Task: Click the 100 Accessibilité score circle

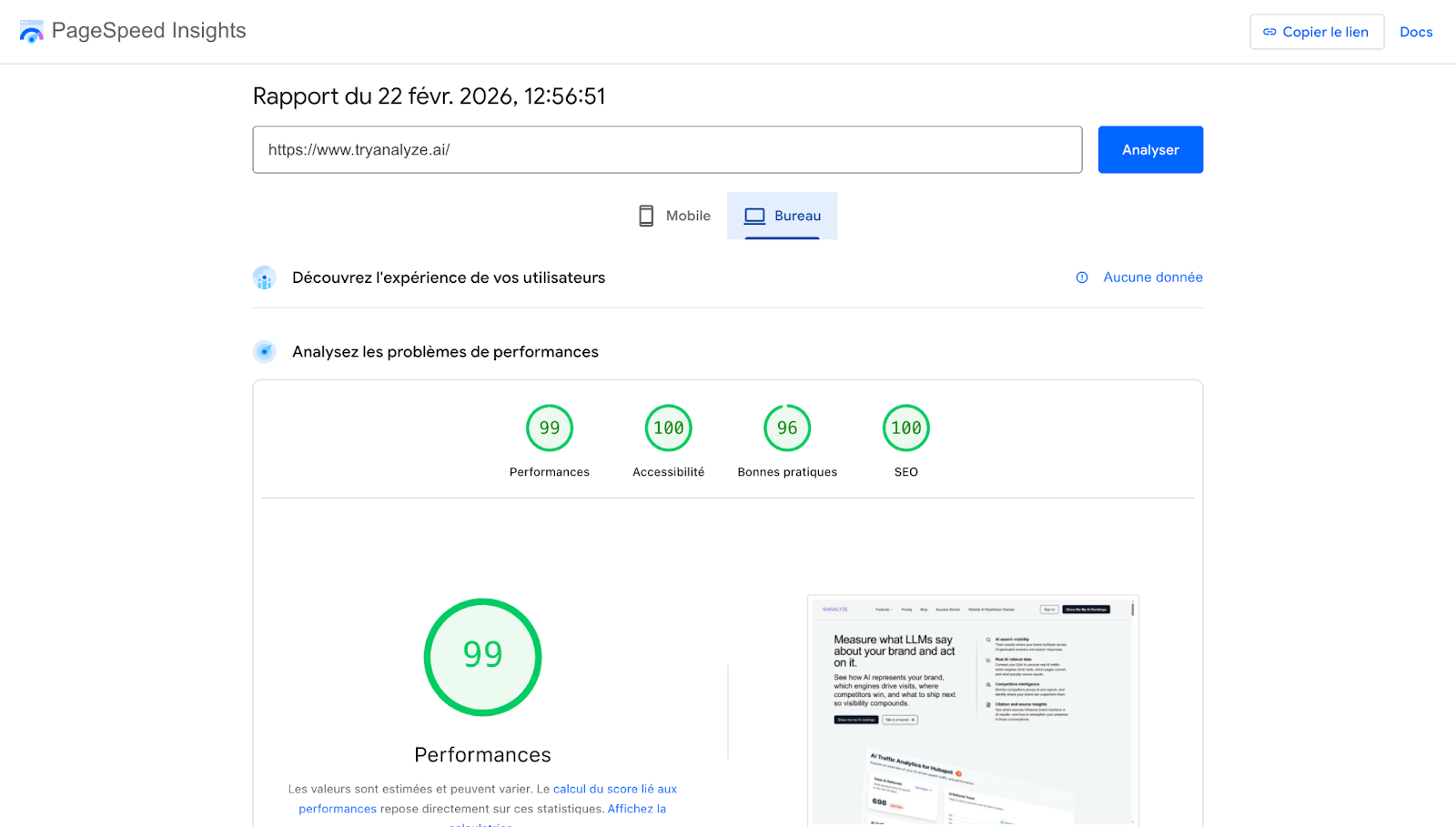Action: click(668, 428)
